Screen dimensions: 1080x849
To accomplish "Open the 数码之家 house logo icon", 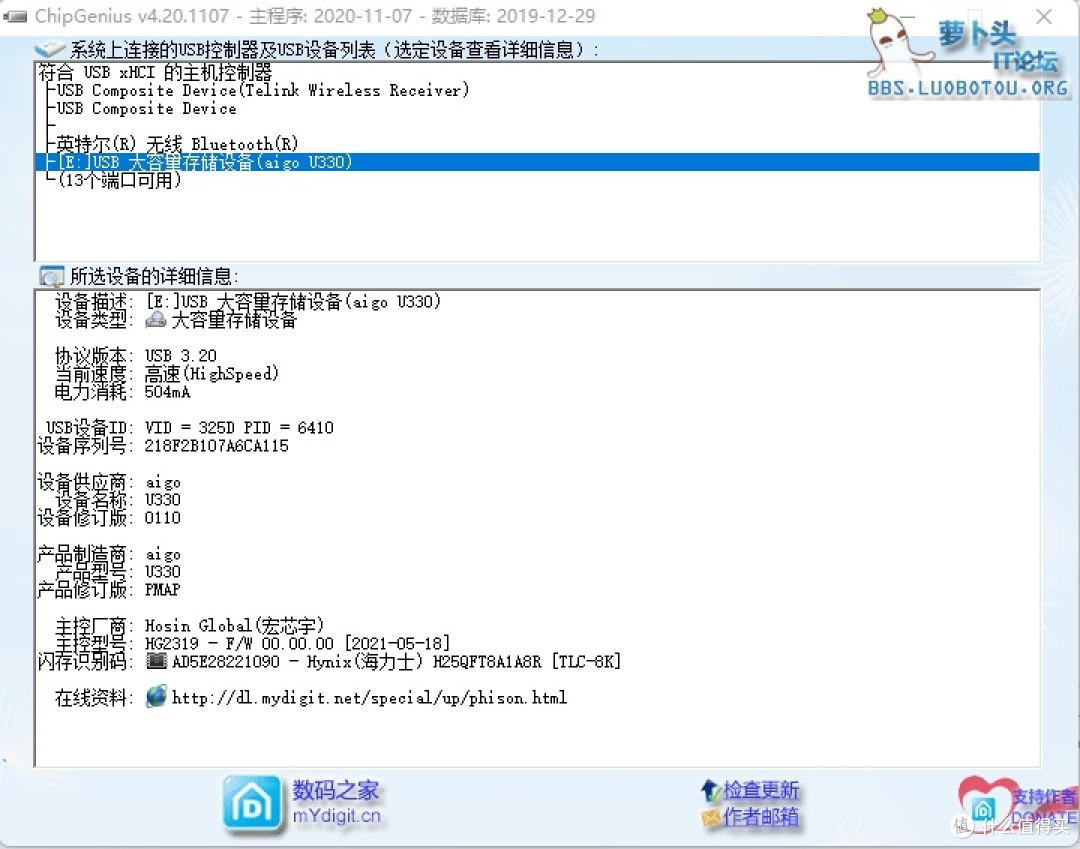I will 252,804.
